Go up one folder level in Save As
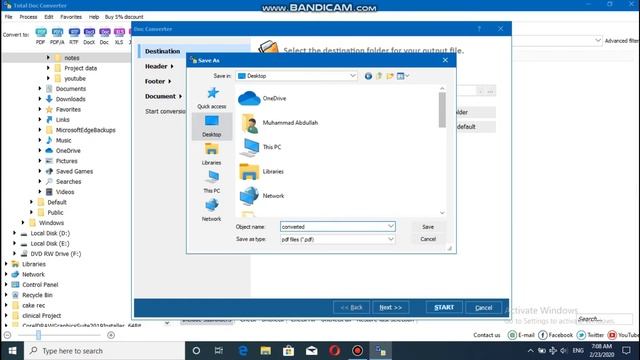Viewport: 640px width, 360px height. click(x=379, y=76)
